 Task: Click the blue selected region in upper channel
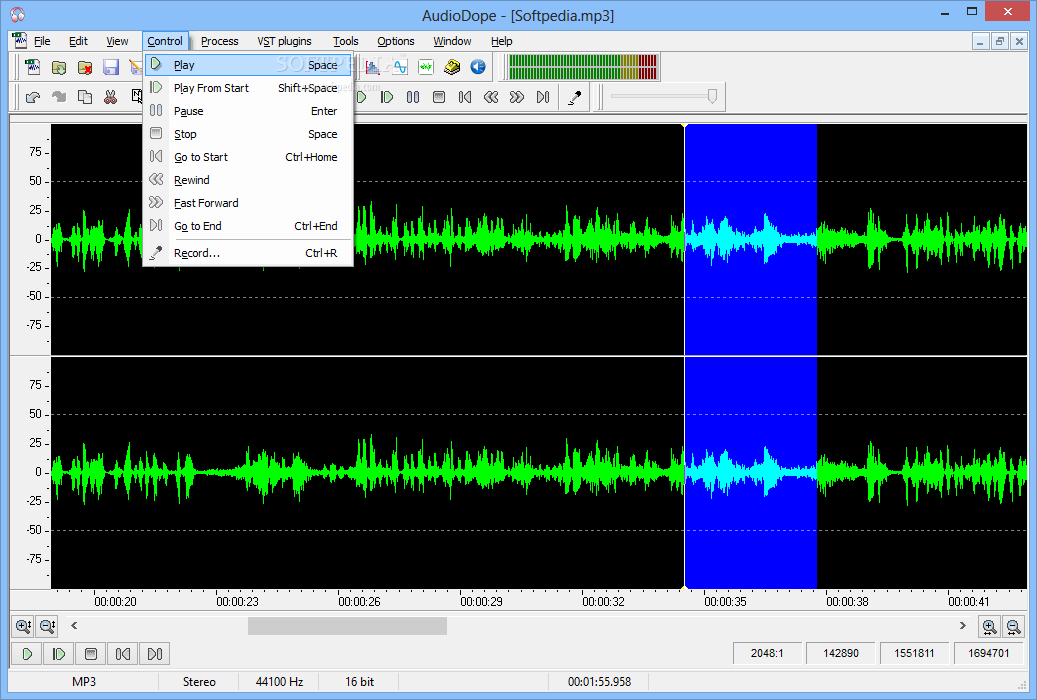[x=751, y=240]
